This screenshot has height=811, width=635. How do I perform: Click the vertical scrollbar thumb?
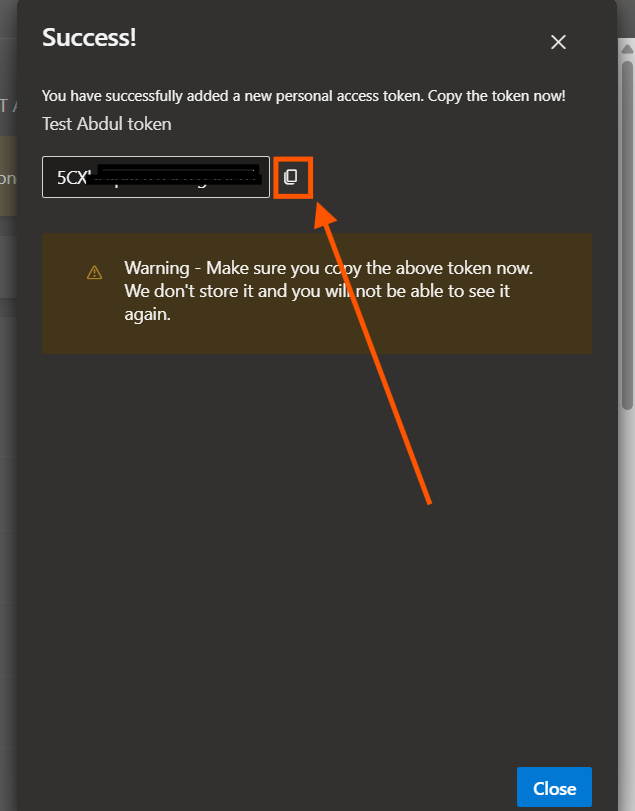point(627,235)
